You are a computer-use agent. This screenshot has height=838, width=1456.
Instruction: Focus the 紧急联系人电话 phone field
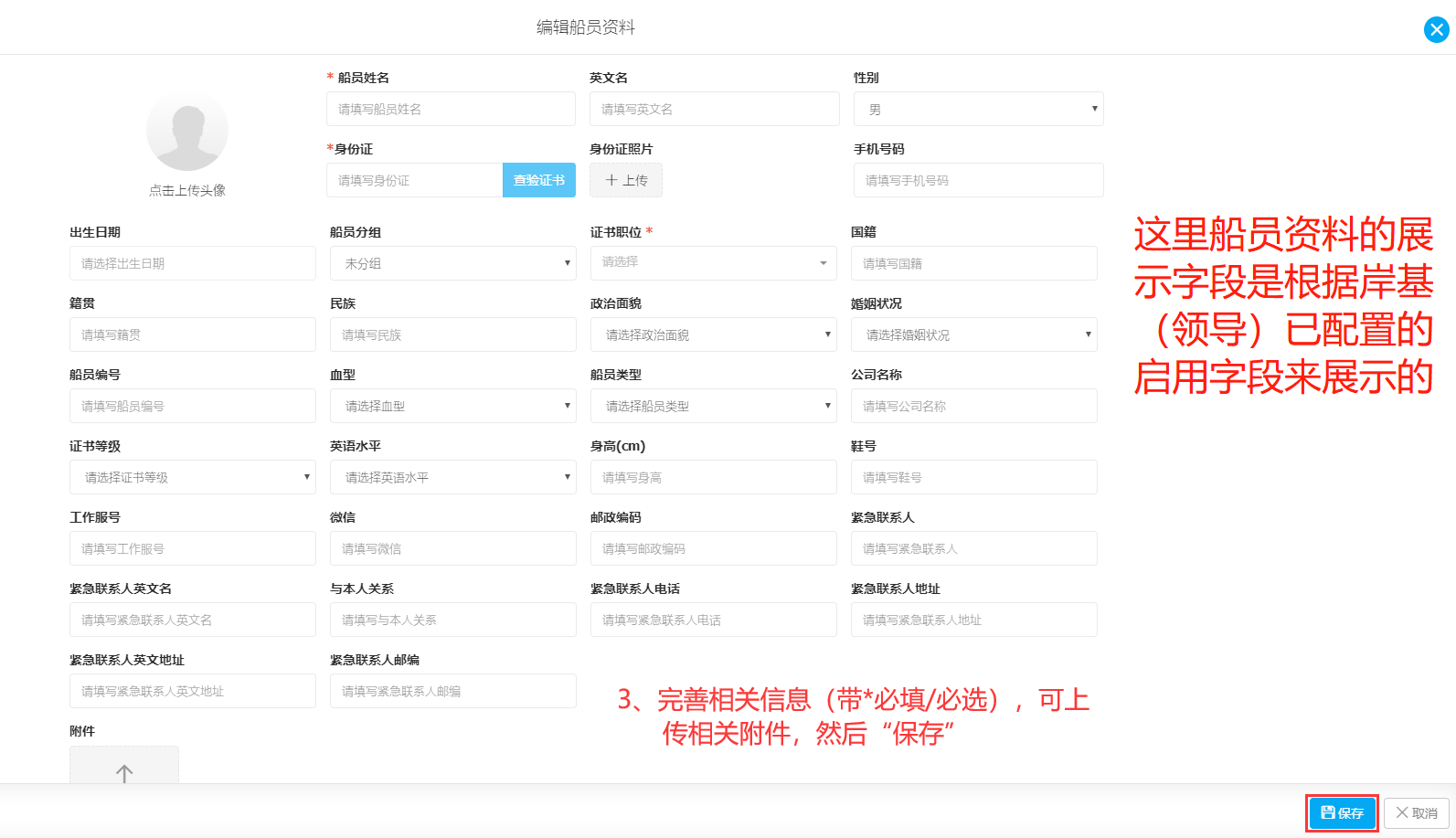coord(714,620)
